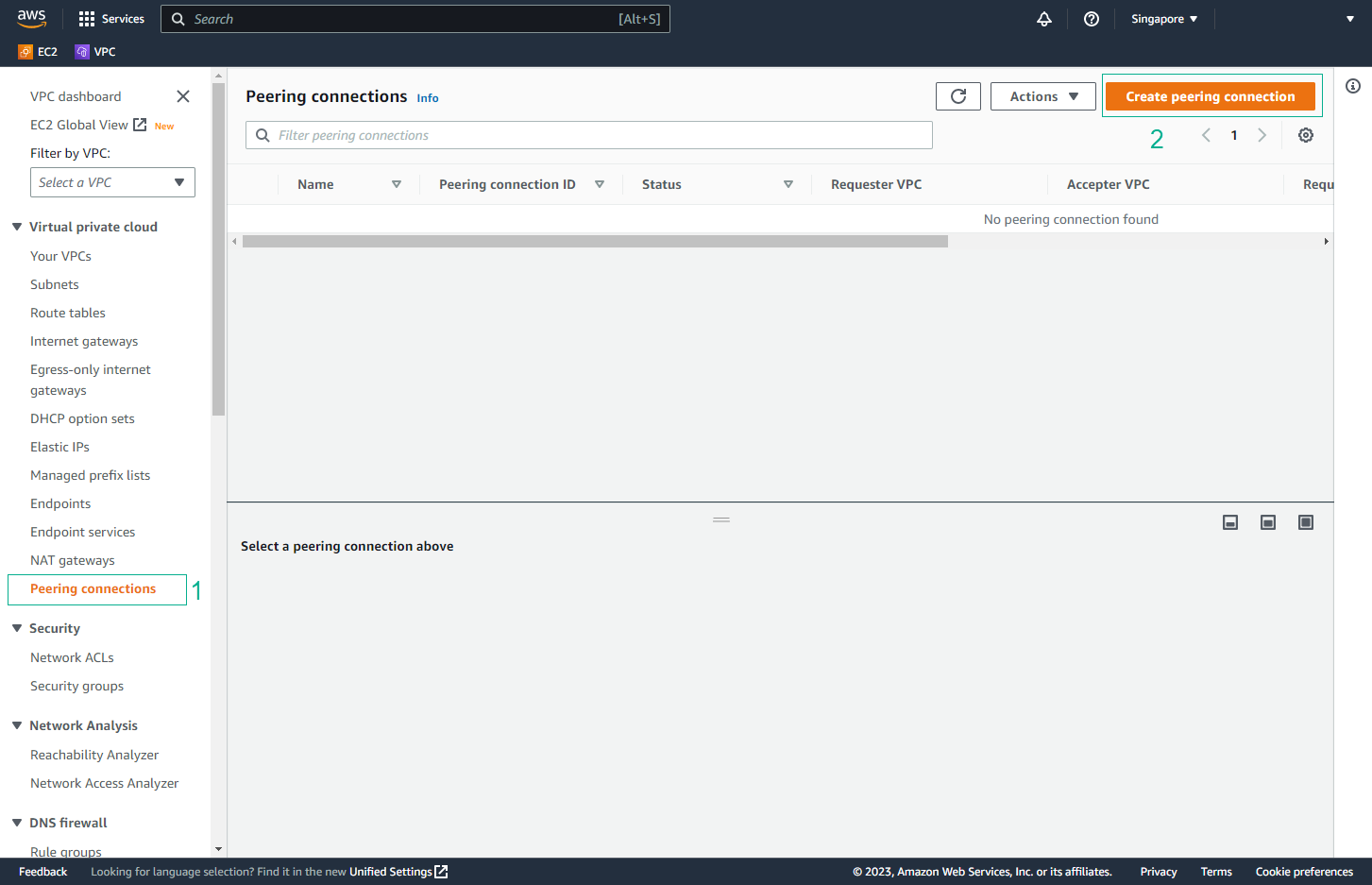Go to NAT gateways
Viewport: 1372px width, 885px height.
73,560
